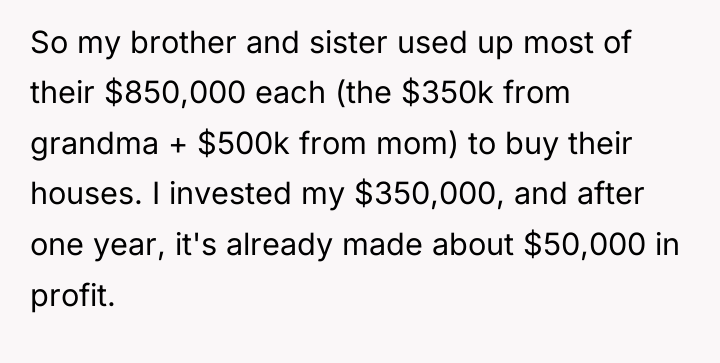
Task: Click the word "houses."
Action: [x=86, y=194]
